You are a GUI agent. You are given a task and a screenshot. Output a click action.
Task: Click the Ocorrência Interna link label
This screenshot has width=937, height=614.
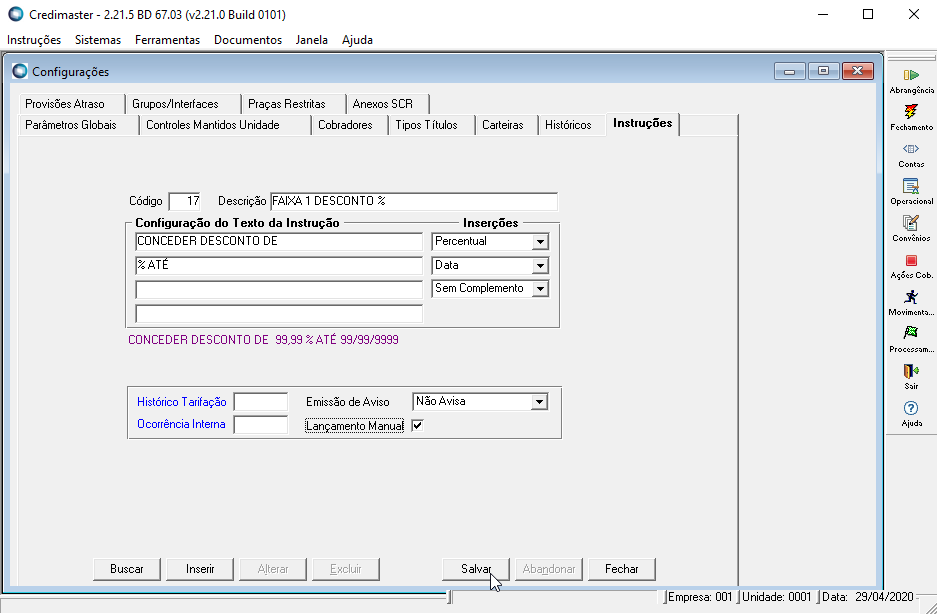point(181,424)
